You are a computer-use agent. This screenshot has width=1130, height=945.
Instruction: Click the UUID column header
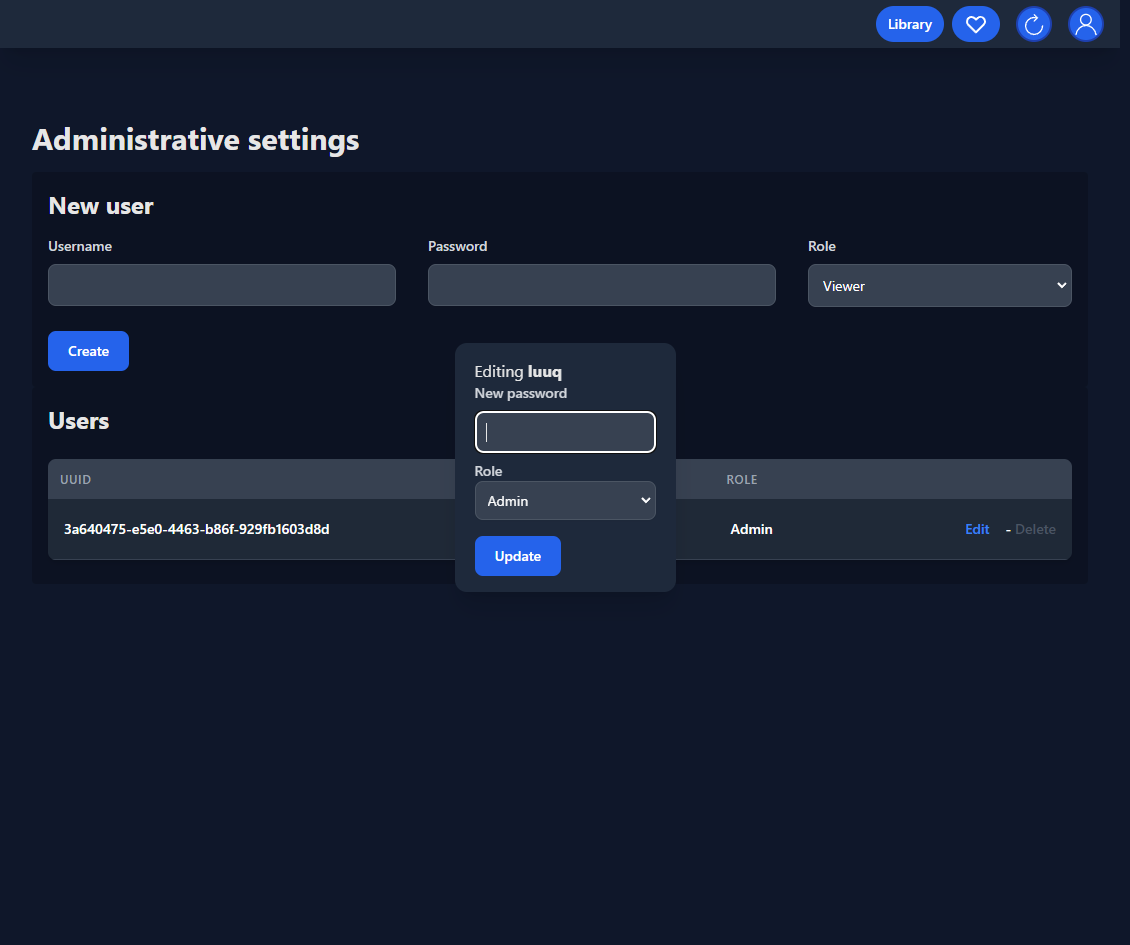click(76, 479)
